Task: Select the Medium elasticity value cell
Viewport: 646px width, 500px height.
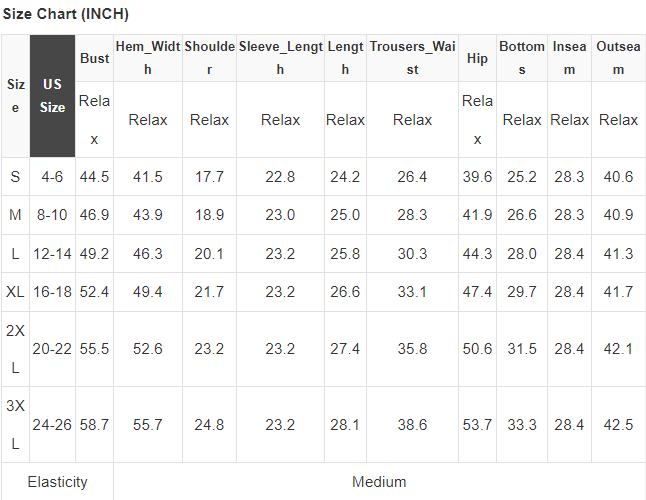Action: tap(379, 482)
